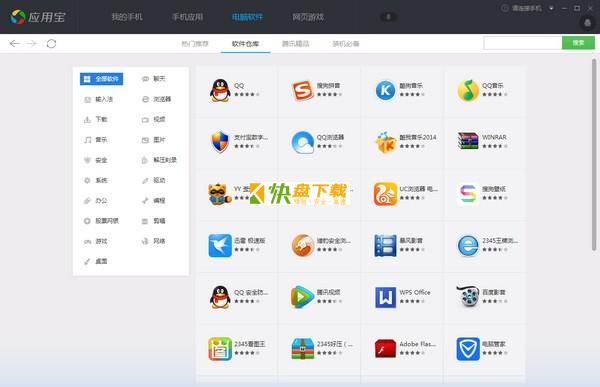Go forward with the right arrow
This screenshot has width=600, height=387.
click(31, 44)
